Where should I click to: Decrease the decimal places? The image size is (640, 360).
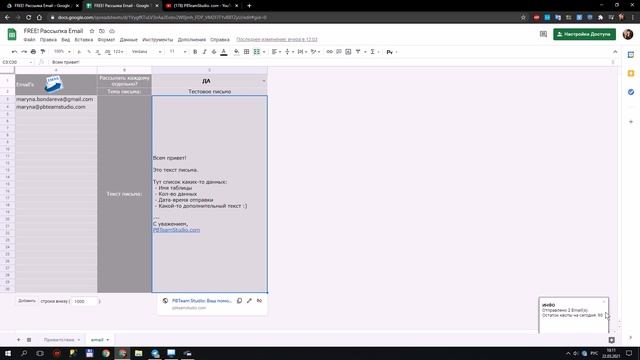(98, 52)
